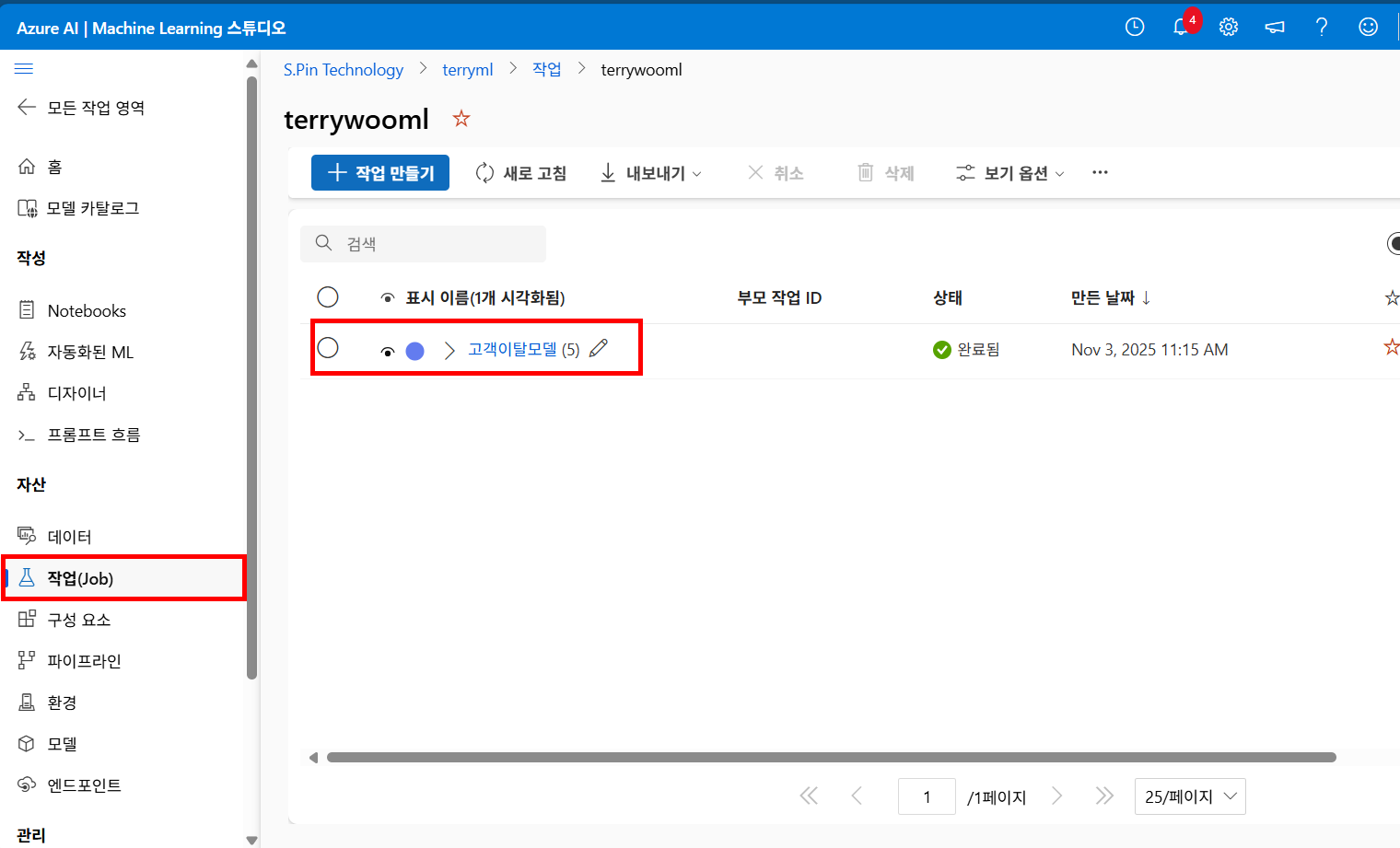
Task: Click the date Nov 3, 2025 11:15 AM
Action: click(x=1149, y=349)
